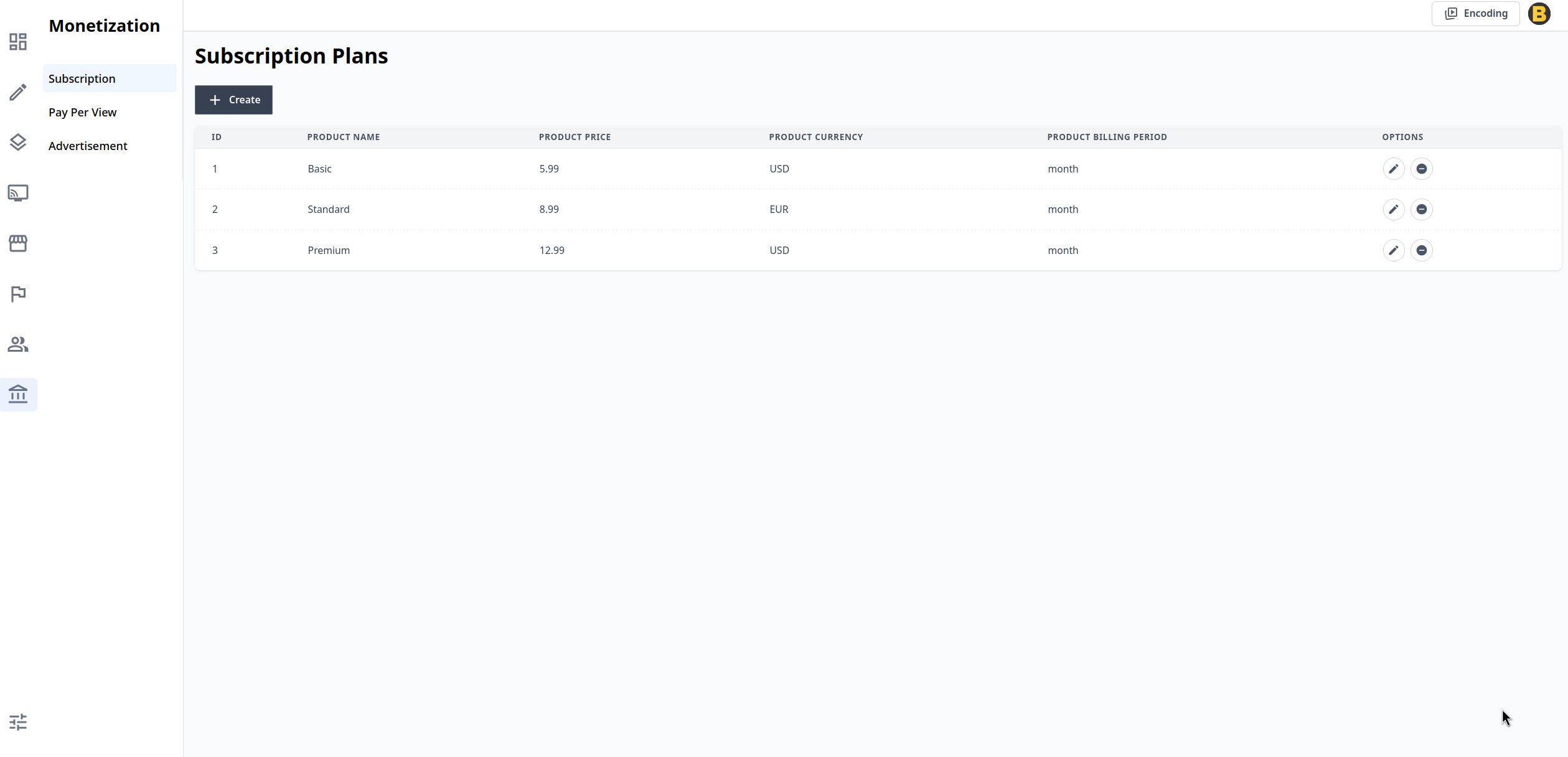The width and height of the screenshot is (1568, 757).
Task: Click the Subscription Plans page heading
Action: coord(291,56)
